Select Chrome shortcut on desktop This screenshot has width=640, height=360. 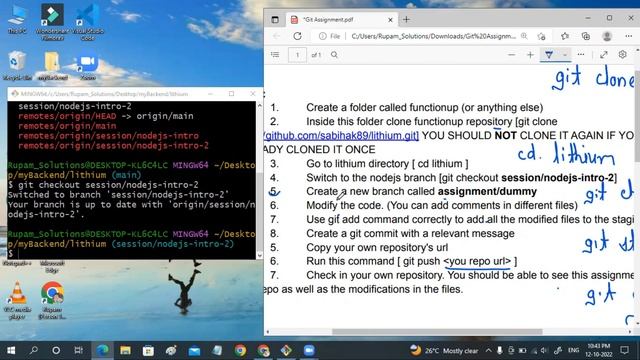click(52, 300)
